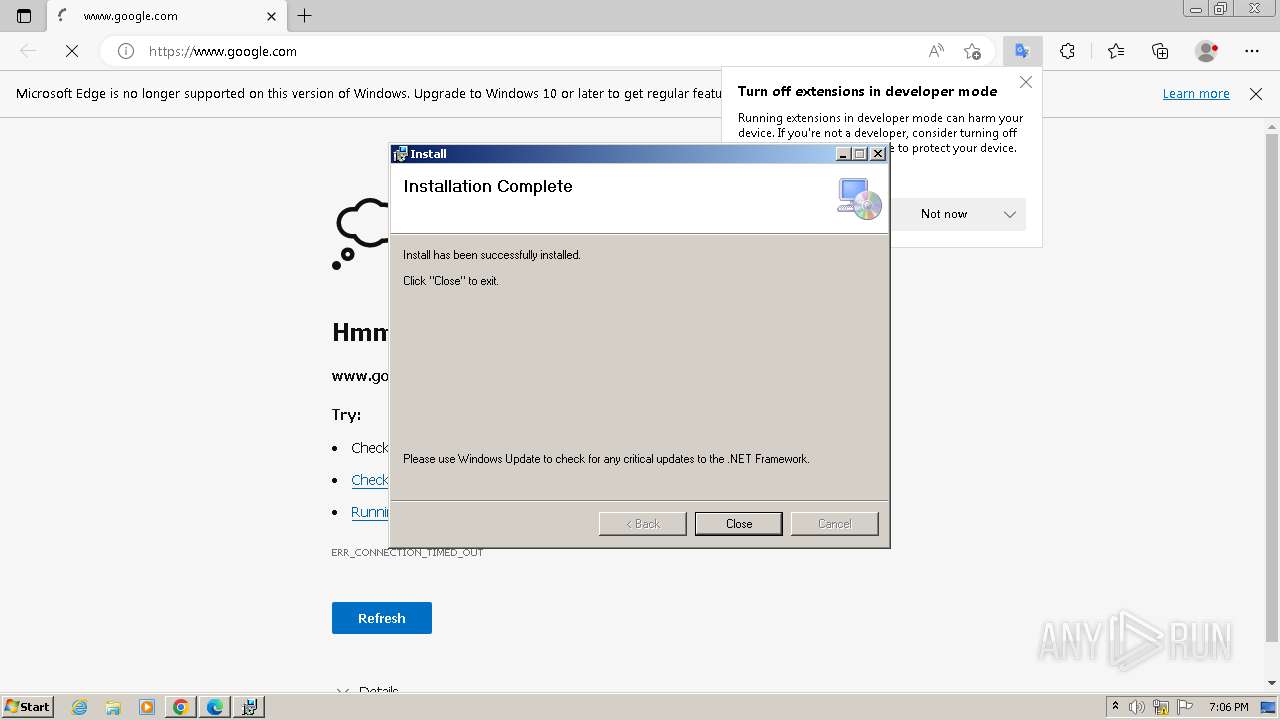Click the taskbar clock 7:06 PM
The image size is (1280, 720).
tap(1228, 707)
